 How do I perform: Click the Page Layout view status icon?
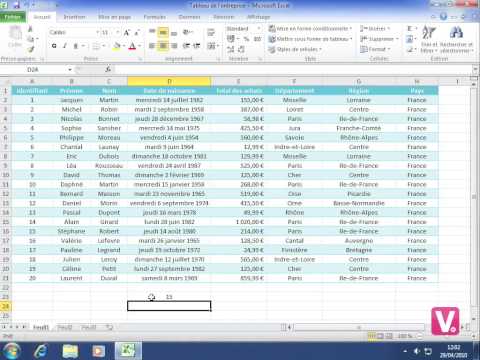380,336
